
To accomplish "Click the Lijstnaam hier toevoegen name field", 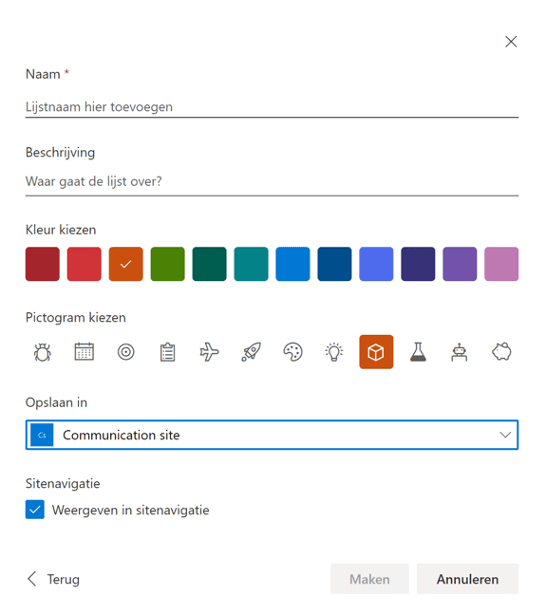I will pyautogui.click(x=272, y=107).
